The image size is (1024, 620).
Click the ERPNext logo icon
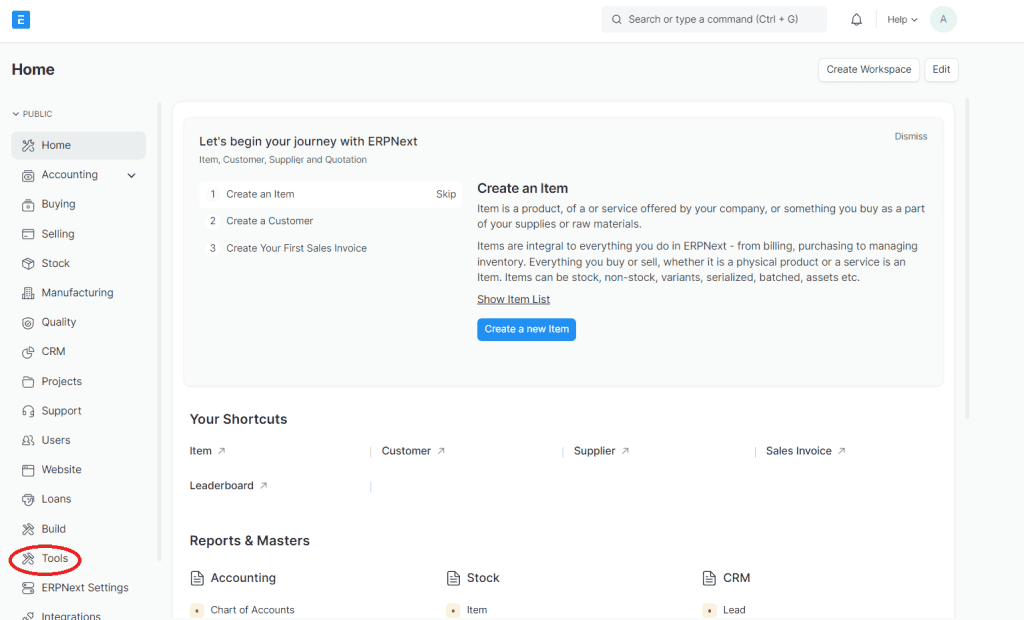[21, 19]
